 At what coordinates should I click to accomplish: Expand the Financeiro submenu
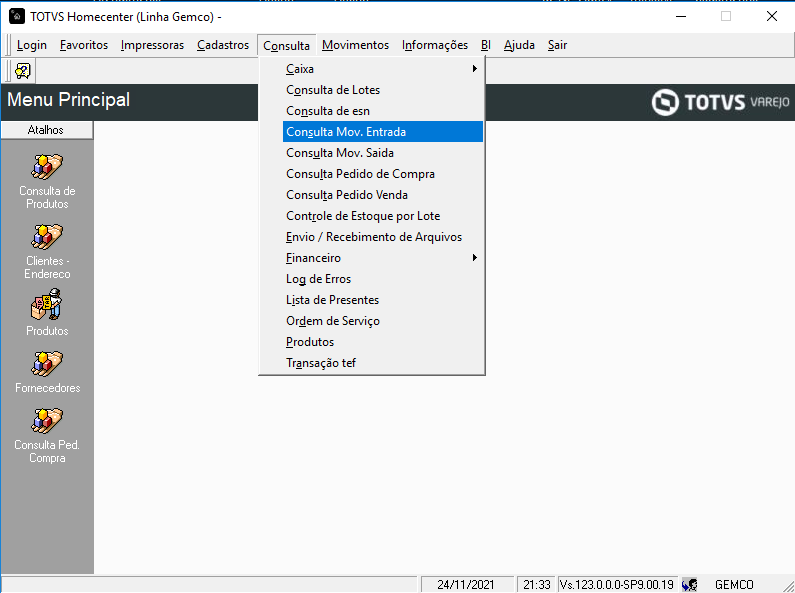[383, 258]
